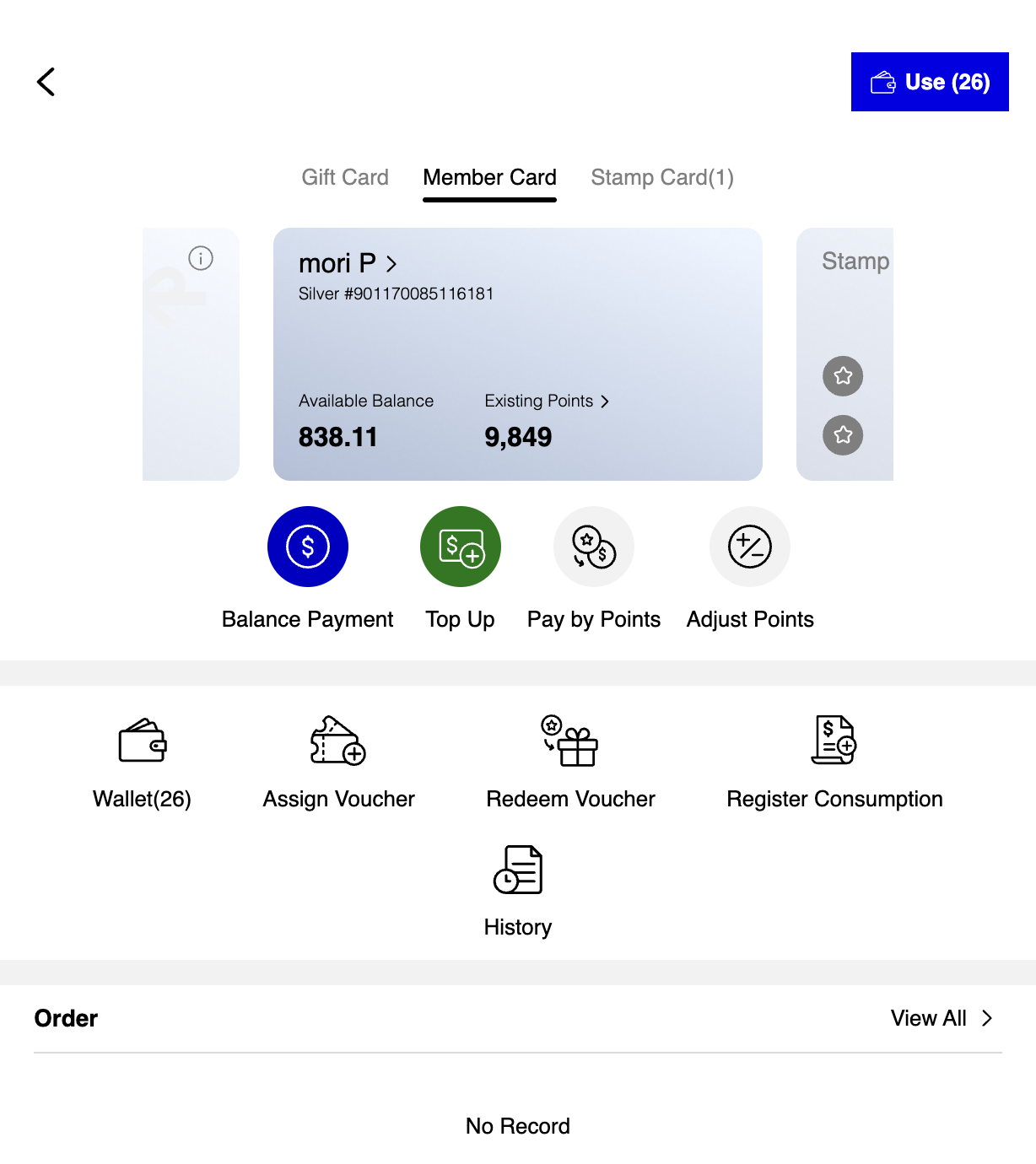
Task: Click the Balance Payment label
Action: pos(308,619)
